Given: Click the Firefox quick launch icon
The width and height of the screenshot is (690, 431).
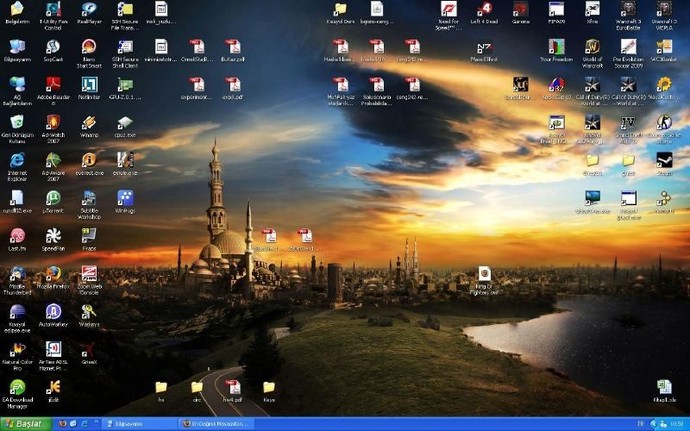Looking at the screenshot, I should (62, 424).
